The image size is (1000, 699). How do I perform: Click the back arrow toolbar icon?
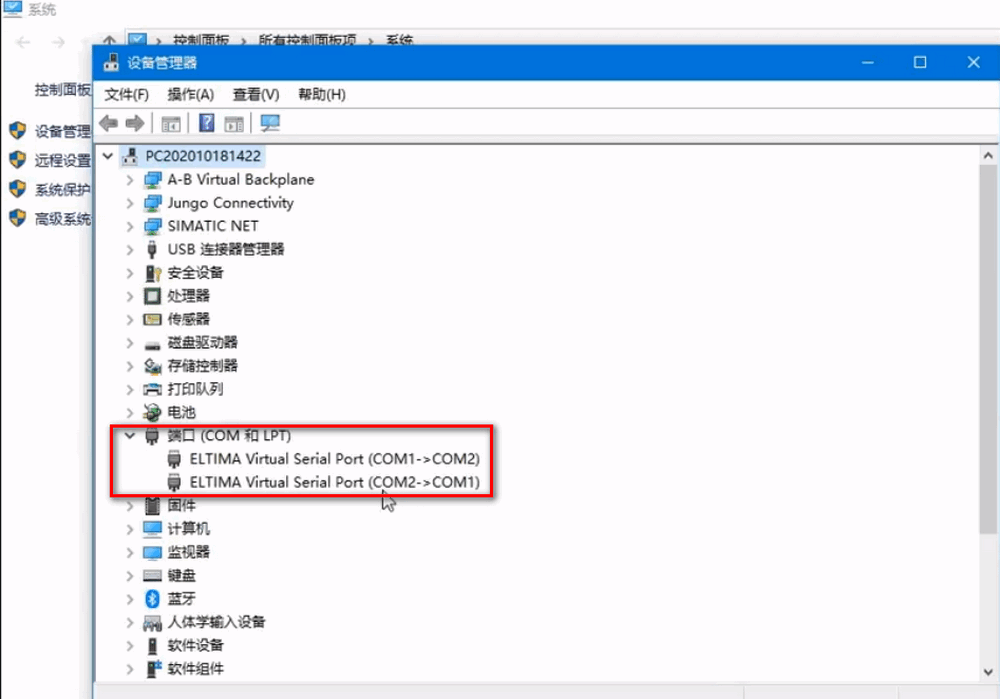click(109, 123)
